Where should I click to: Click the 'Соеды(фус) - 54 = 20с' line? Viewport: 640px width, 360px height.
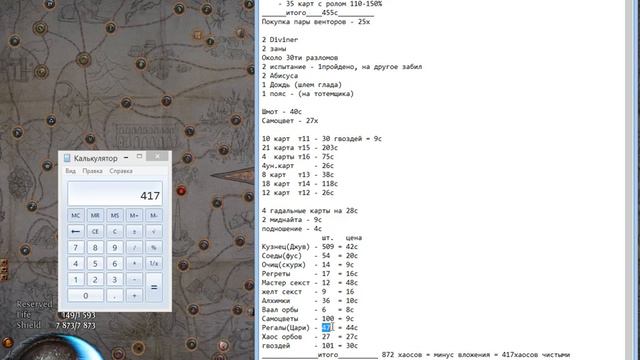[x=310, y=256]
